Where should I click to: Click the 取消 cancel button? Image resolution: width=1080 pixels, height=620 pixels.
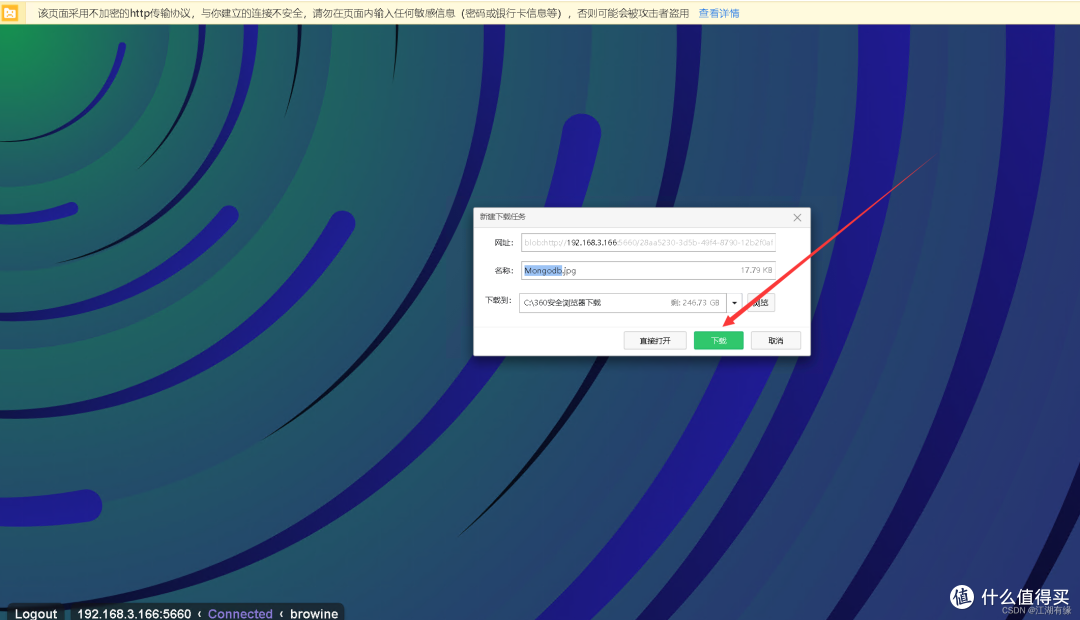[x=776, y=340]
